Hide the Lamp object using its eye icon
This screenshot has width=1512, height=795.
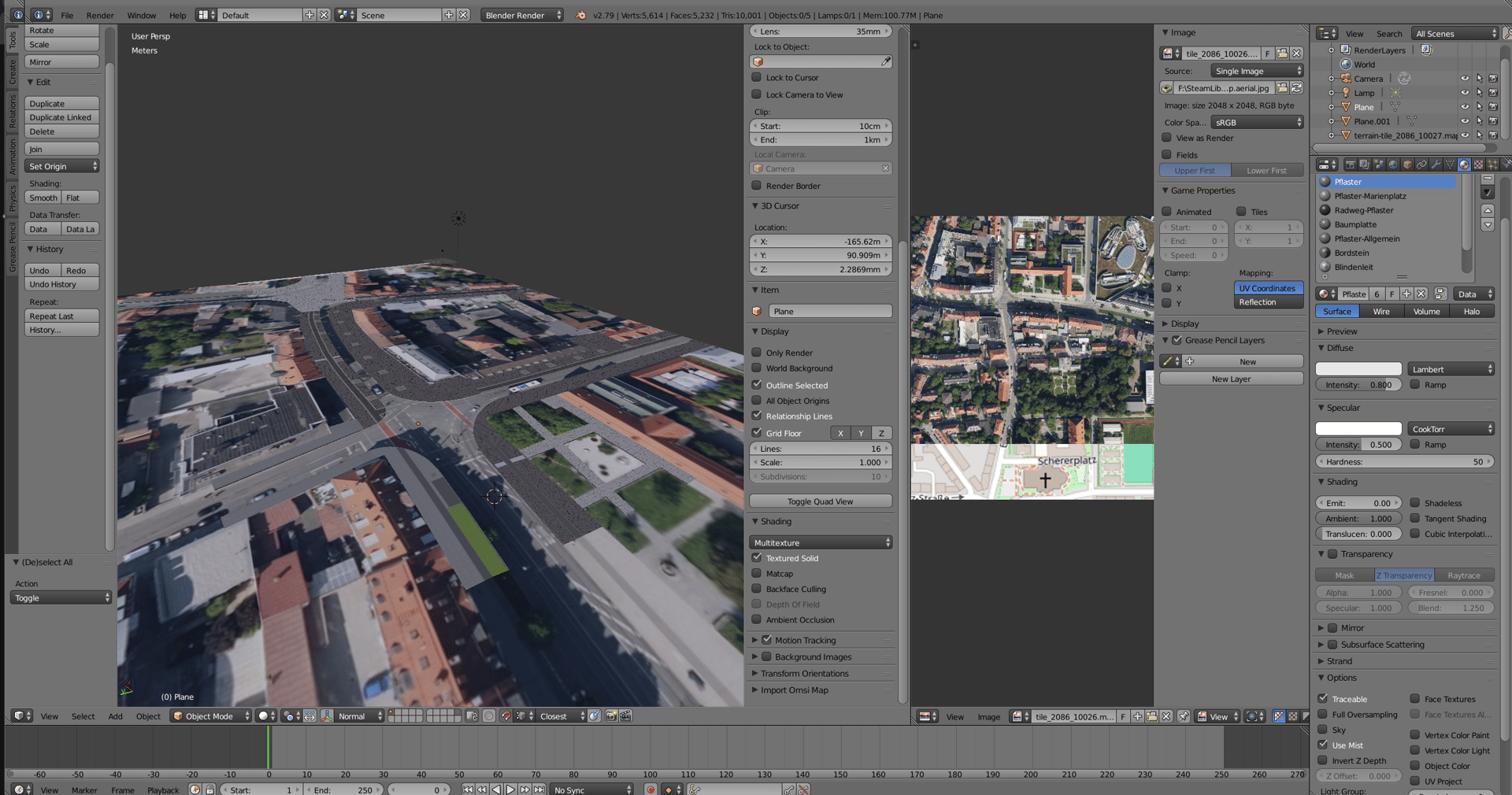coord(1465,93)
